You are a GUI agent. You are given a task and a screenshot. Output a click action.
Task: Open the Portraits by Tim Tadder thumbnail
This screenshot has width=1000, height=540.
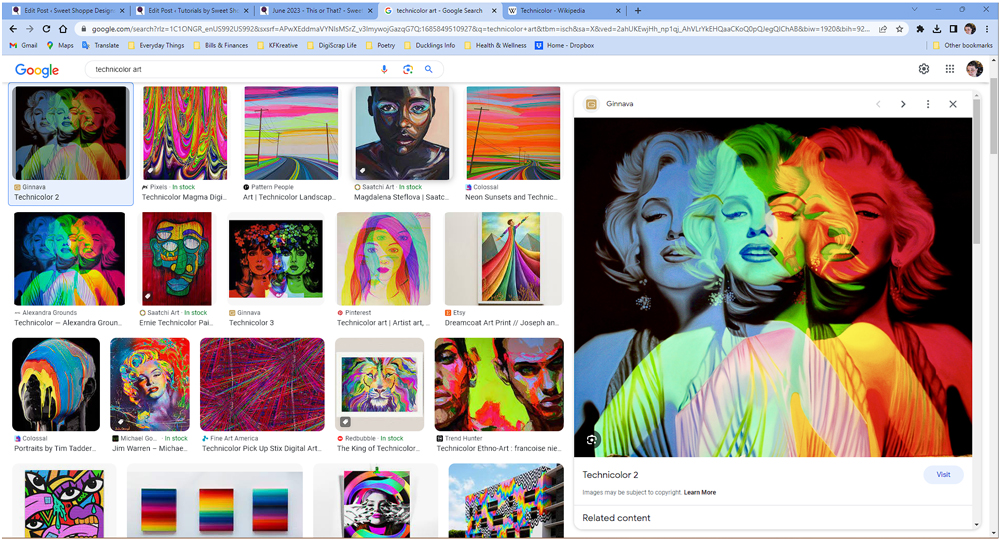click(56, 384)
